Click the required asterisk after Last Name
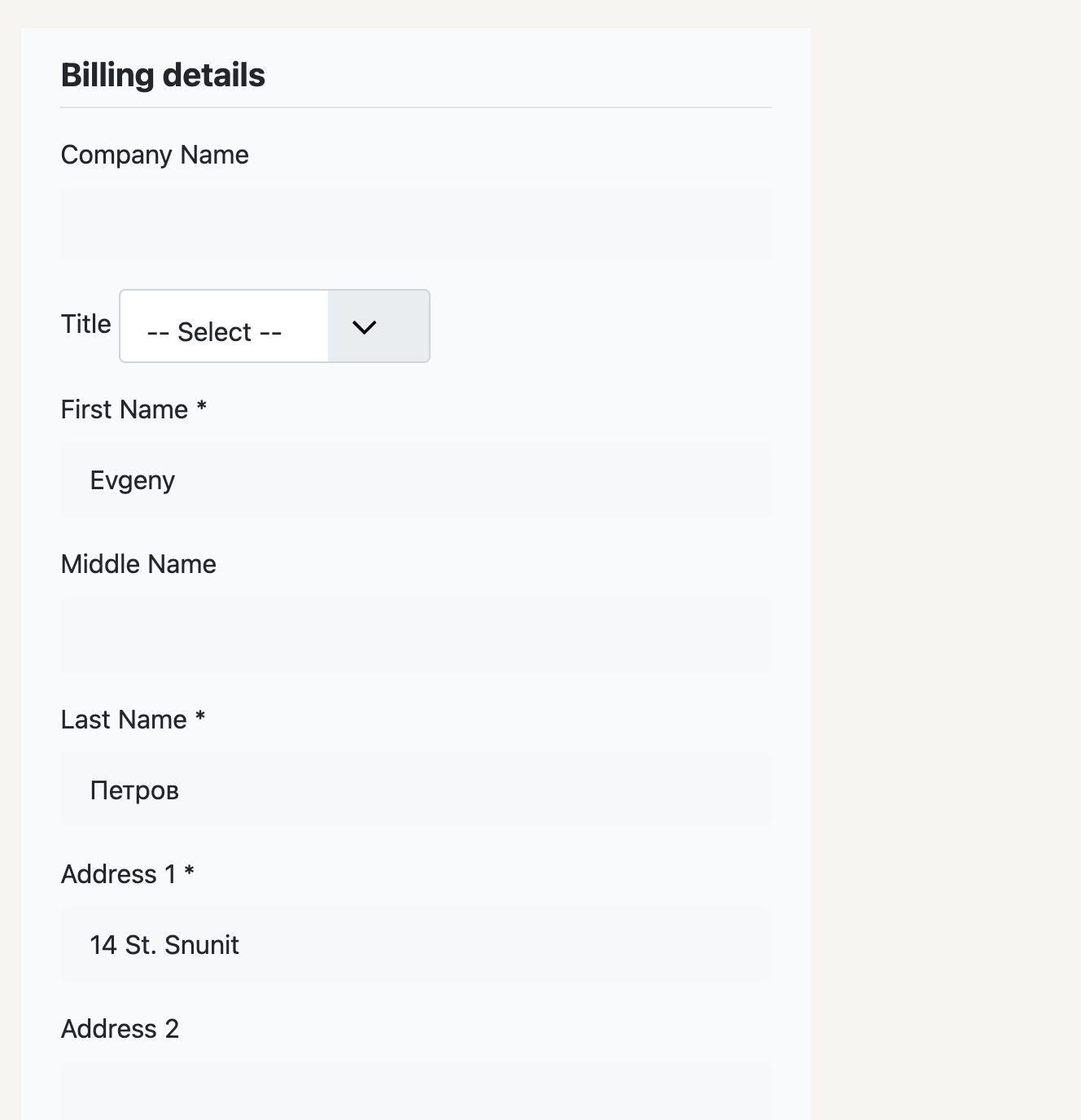1081x1120 pixels. pos(200,715)
